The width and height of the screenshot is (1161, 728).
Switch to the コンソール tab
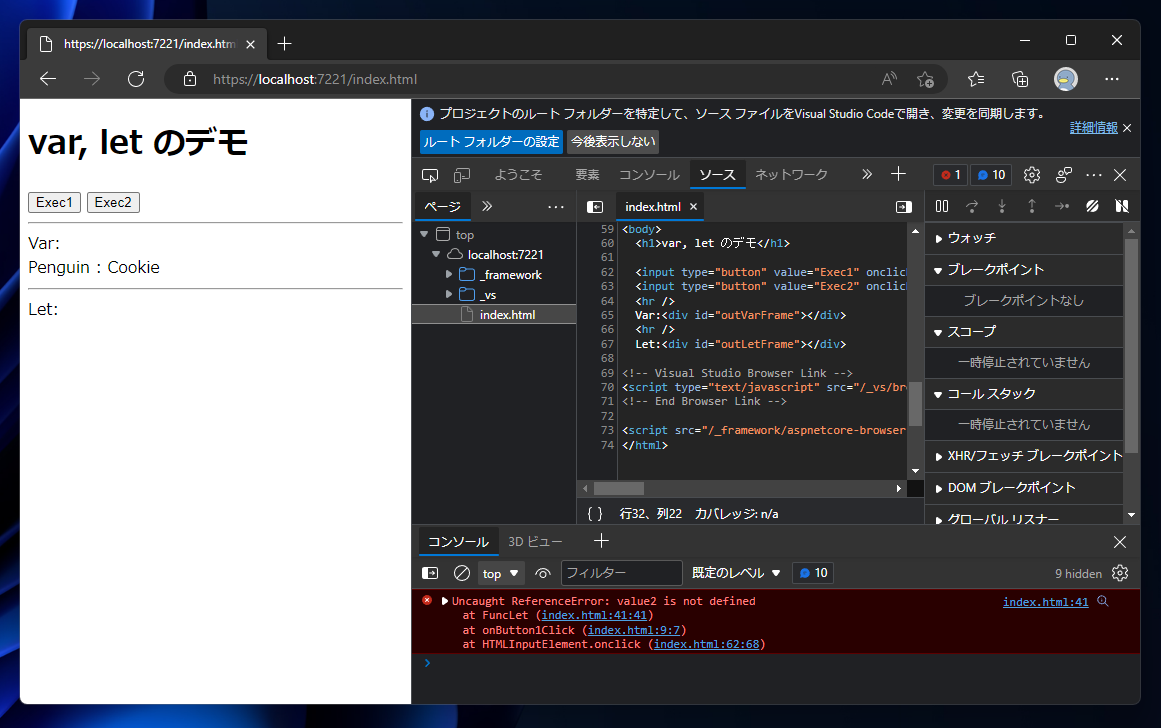649,175
